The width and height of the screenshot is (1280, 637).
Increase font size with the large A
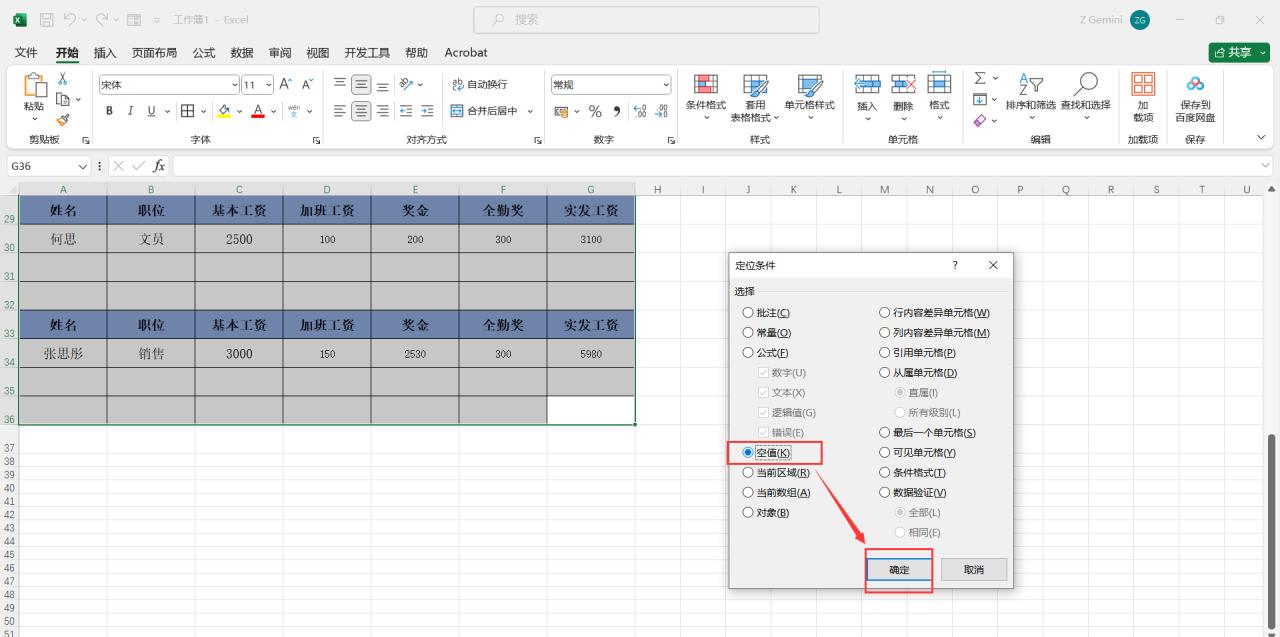285,85
